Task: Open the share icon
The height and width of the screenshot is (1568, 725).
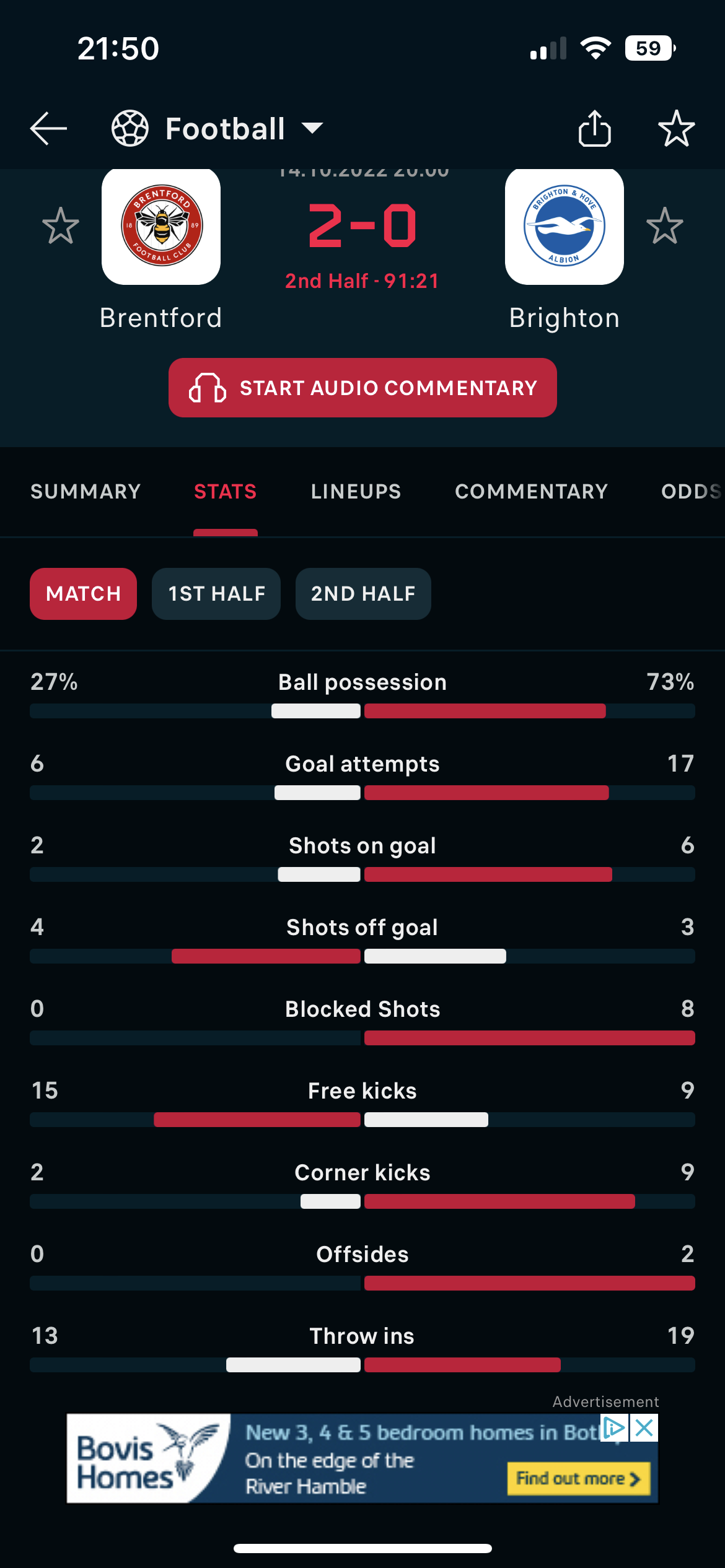Action: pyautogui.click(x=595, y=128)
